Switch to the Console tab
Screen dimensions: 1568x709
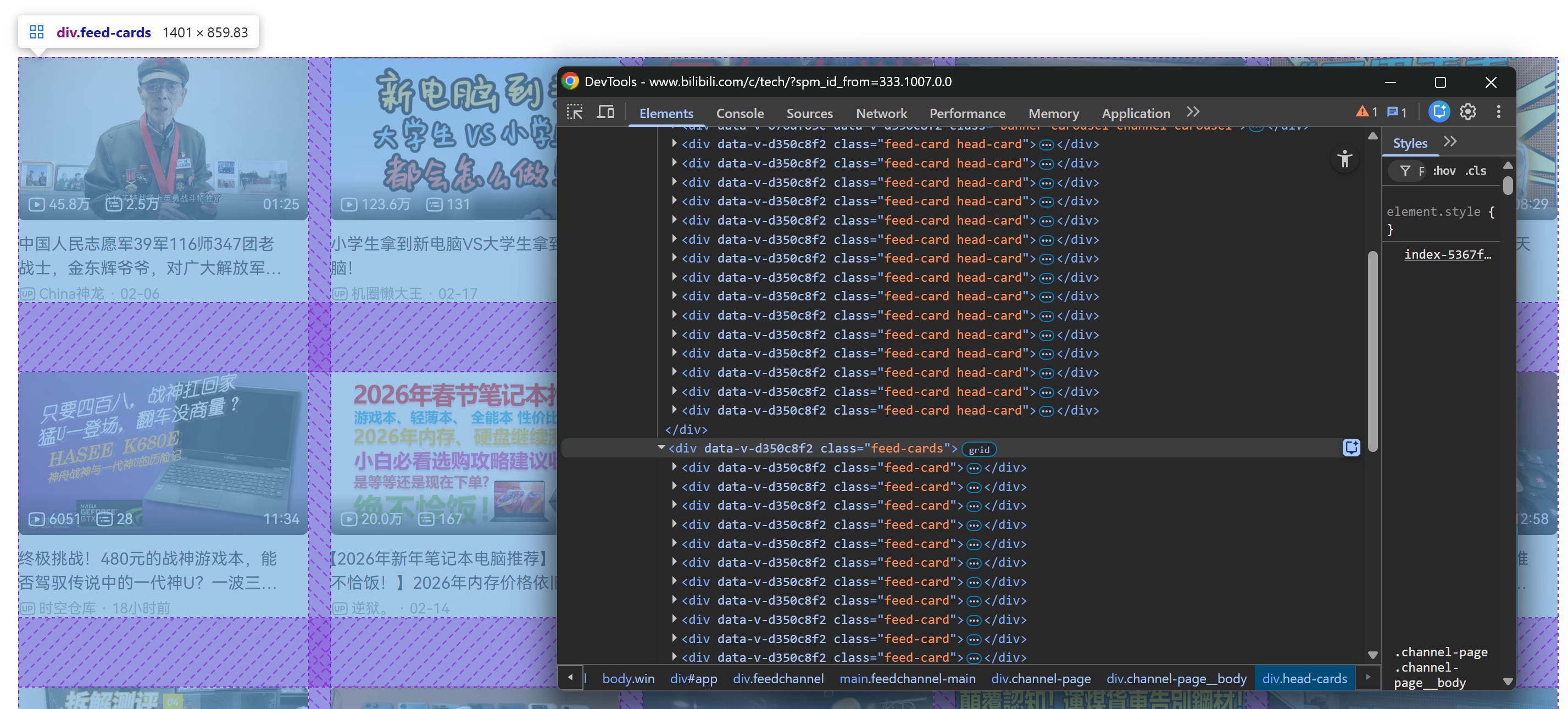[739, 113]
